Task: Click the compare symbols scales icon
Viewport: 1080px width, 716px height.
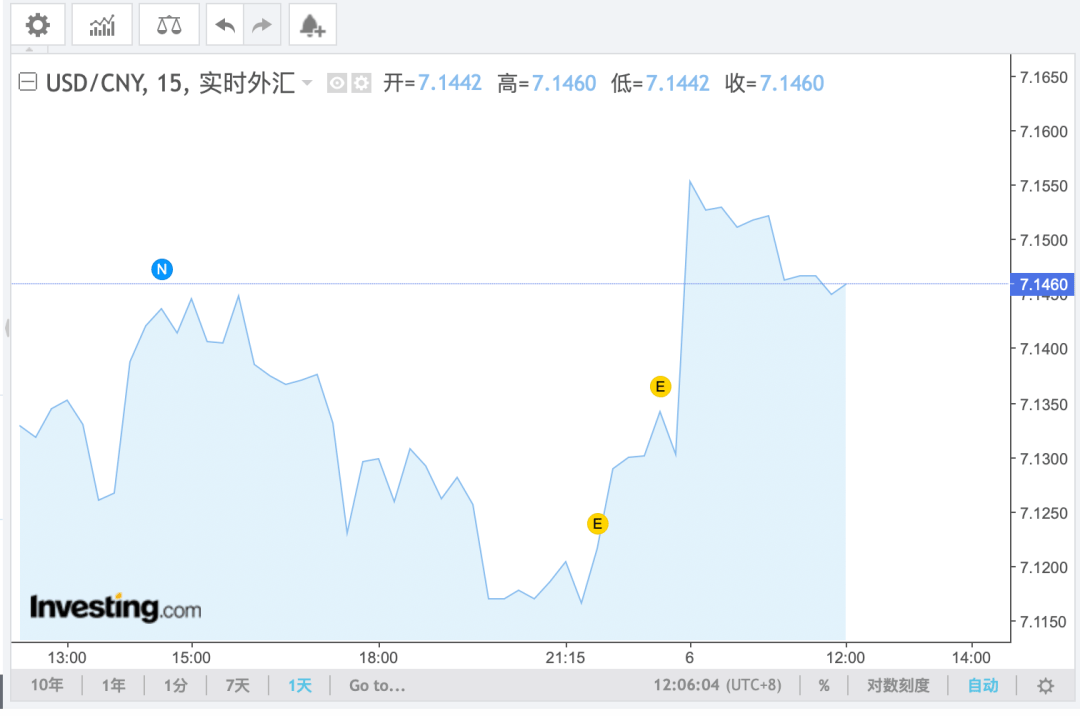Action: 169,25
